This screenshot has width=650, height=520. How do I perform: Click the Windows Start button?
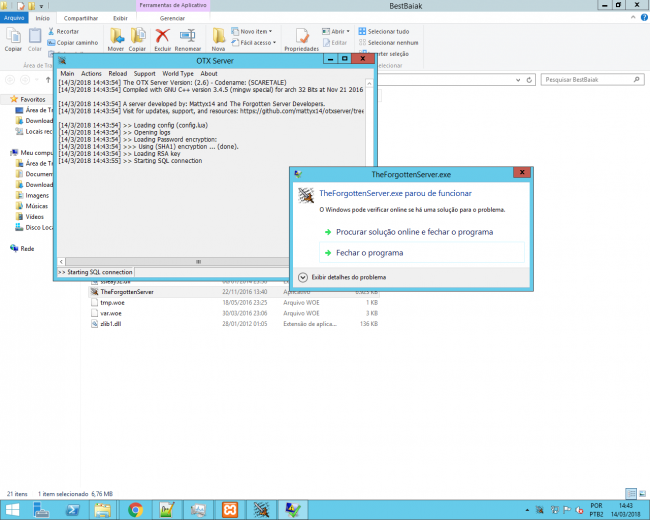tap(12, 510)
